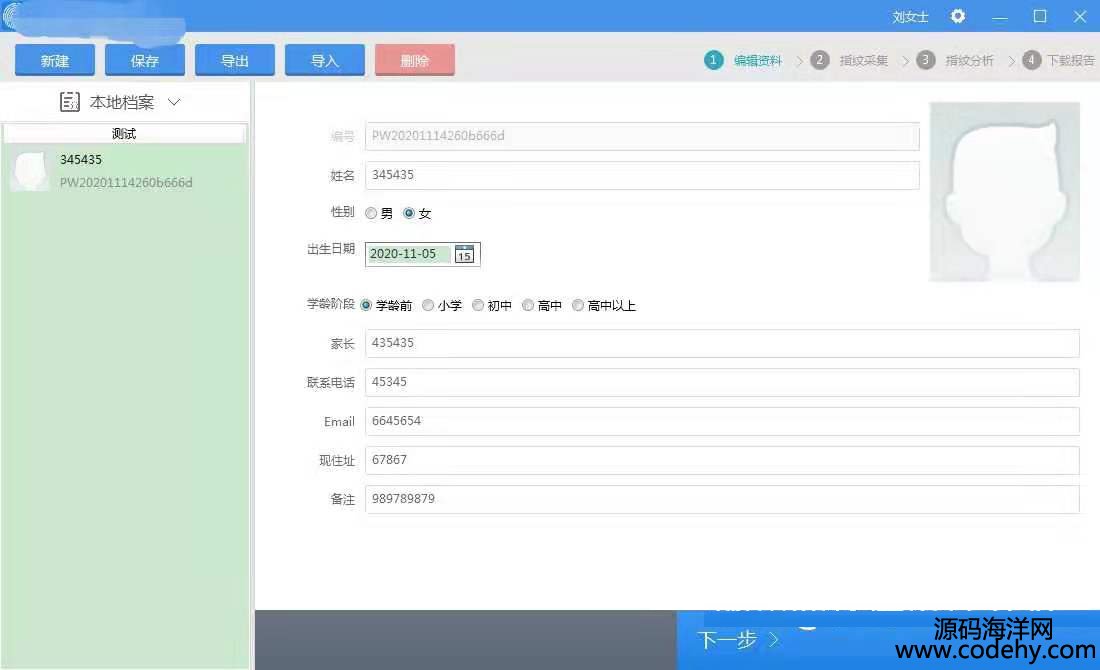Screen dimensions: 1100x670
Task: Select 男 gender radio button
Action: point(371,213)
